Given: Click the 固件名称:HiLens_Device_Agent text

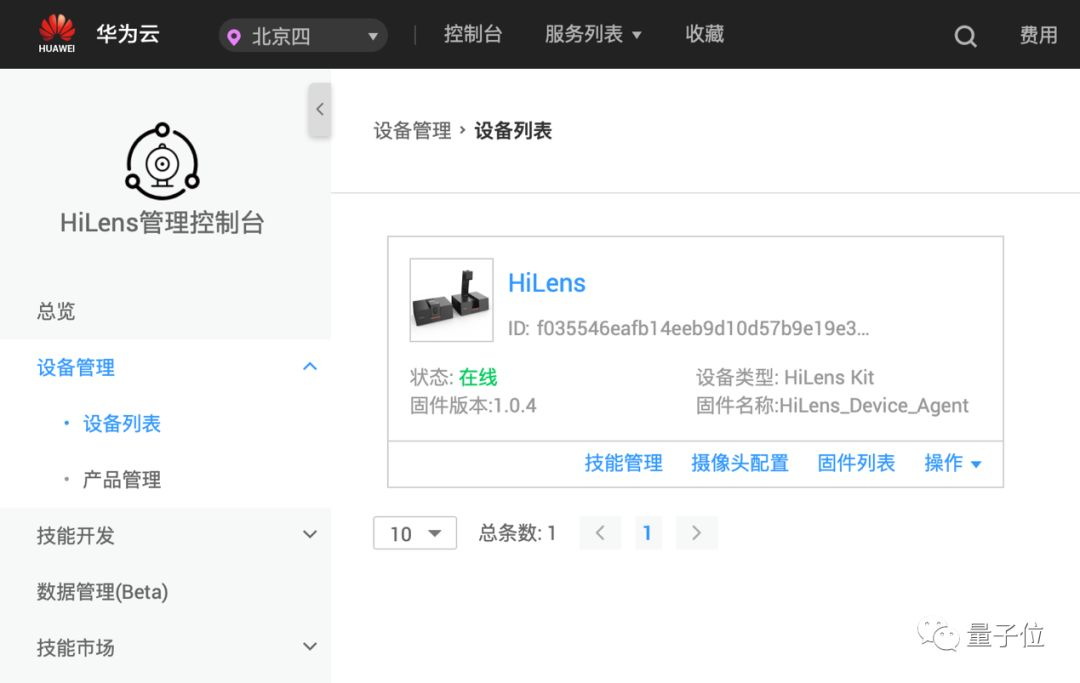Looking at the screenshot, I should [x=832, y=406].
